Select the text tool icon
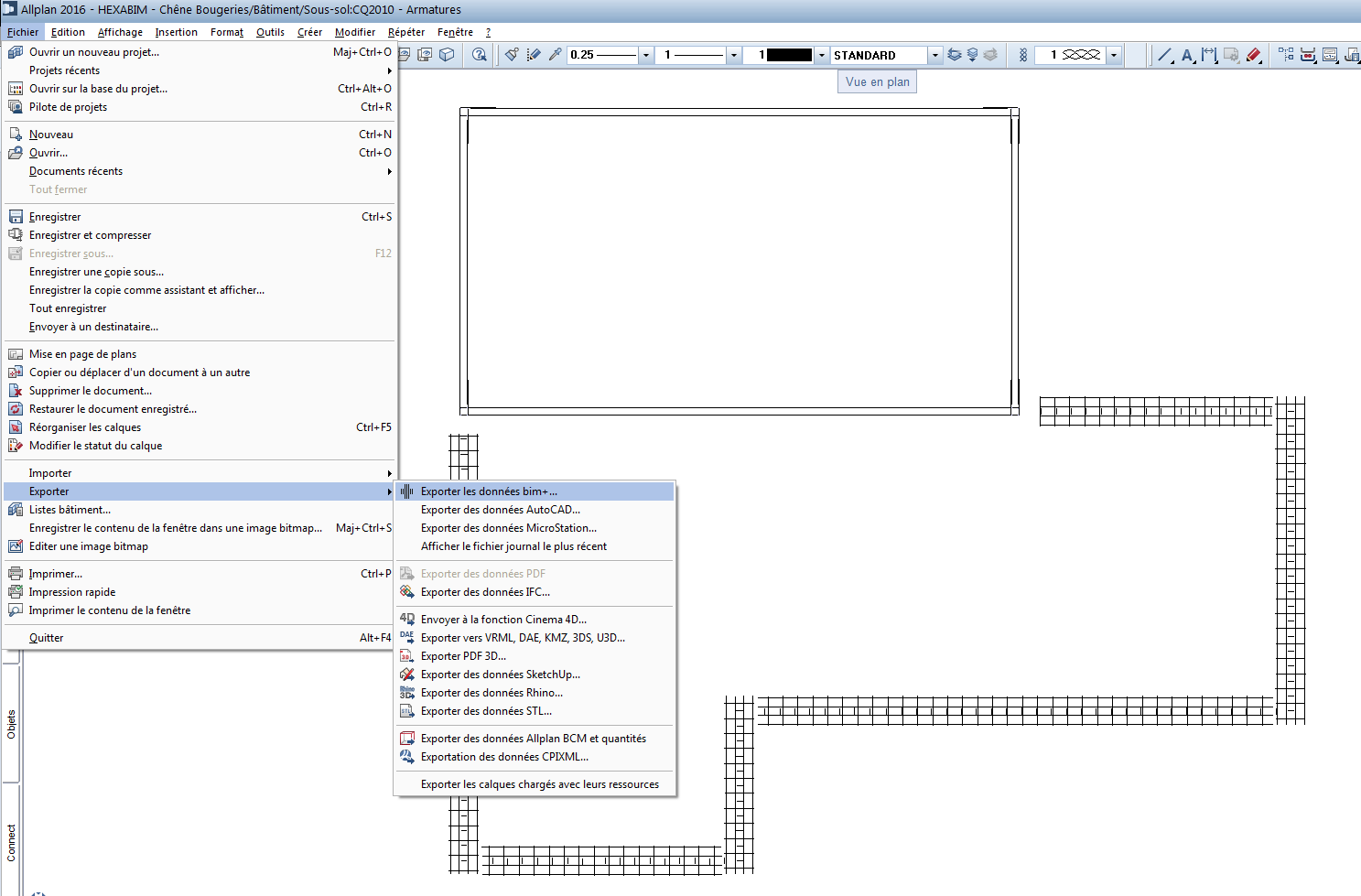This screenshot has width=1361, height=896. pyautogui.click(x=1187, y=55)
